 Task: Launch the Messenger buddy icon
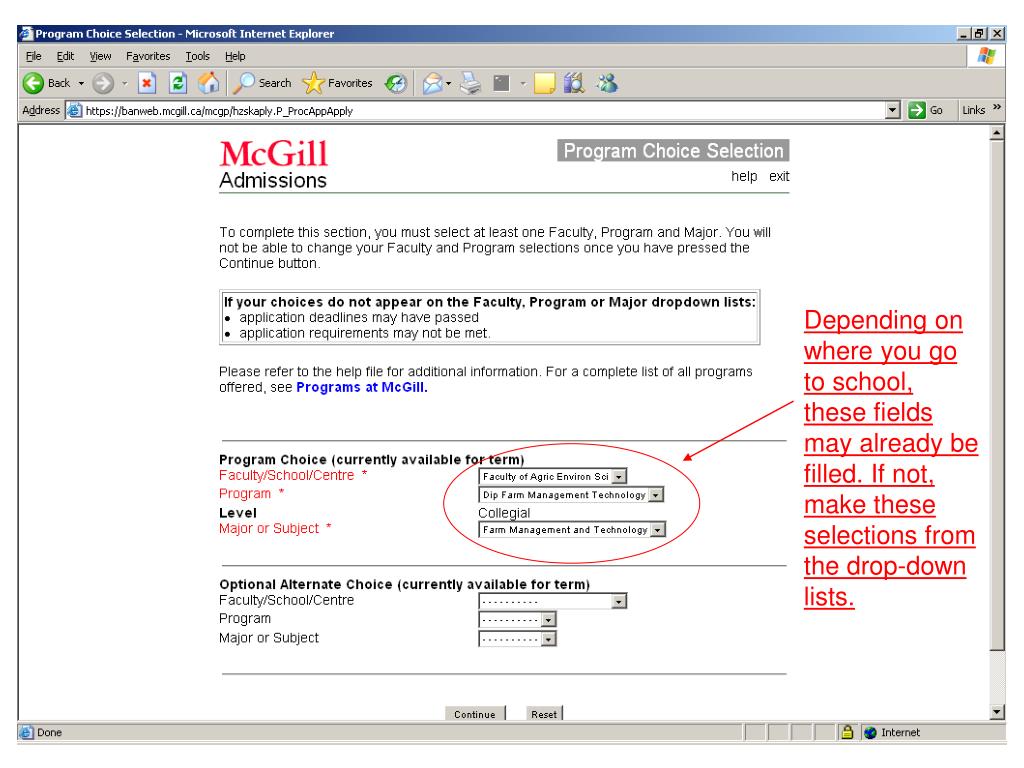pyautogui.click(x=607, y=83)
